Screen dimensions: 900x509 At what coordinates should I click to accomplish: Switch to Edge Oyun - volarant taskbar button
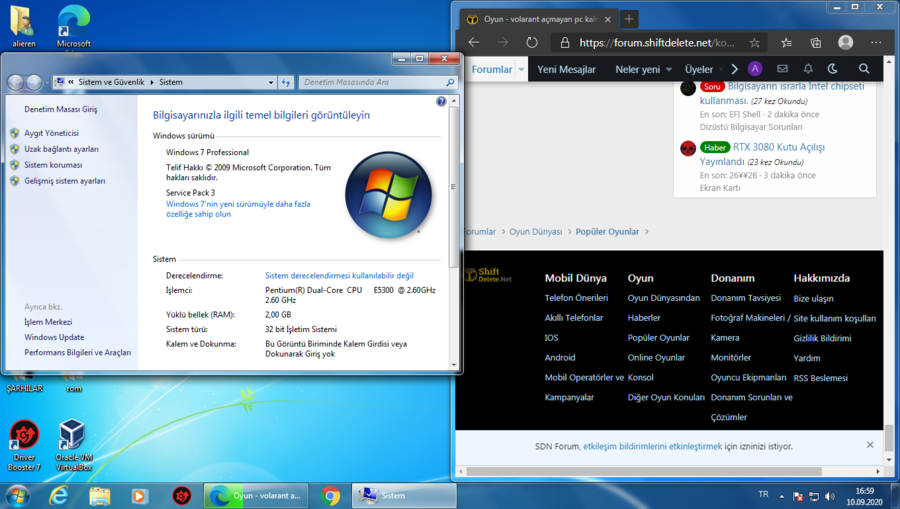point(256,496)
